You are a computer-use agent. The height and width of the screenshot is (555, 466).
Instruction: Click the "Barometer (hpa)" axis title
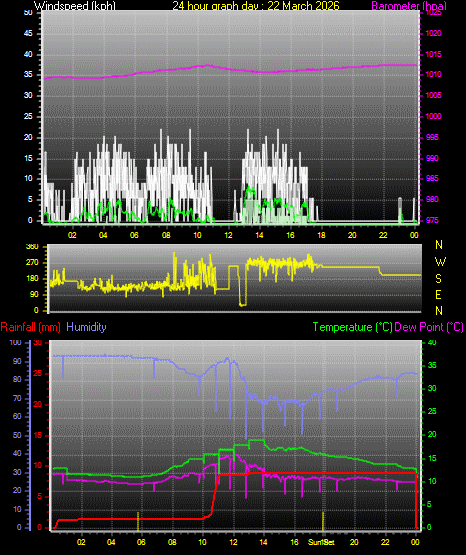point(409,6)
